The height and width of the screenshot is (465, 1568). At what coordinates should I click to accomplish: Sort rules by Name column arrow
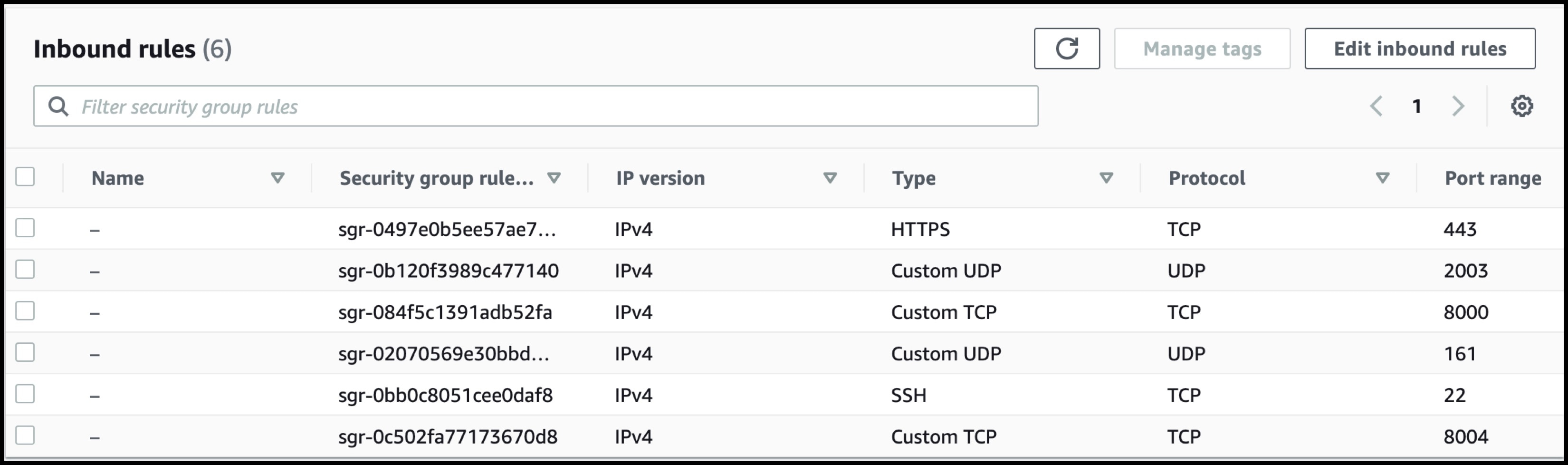(x=277, y=178)
